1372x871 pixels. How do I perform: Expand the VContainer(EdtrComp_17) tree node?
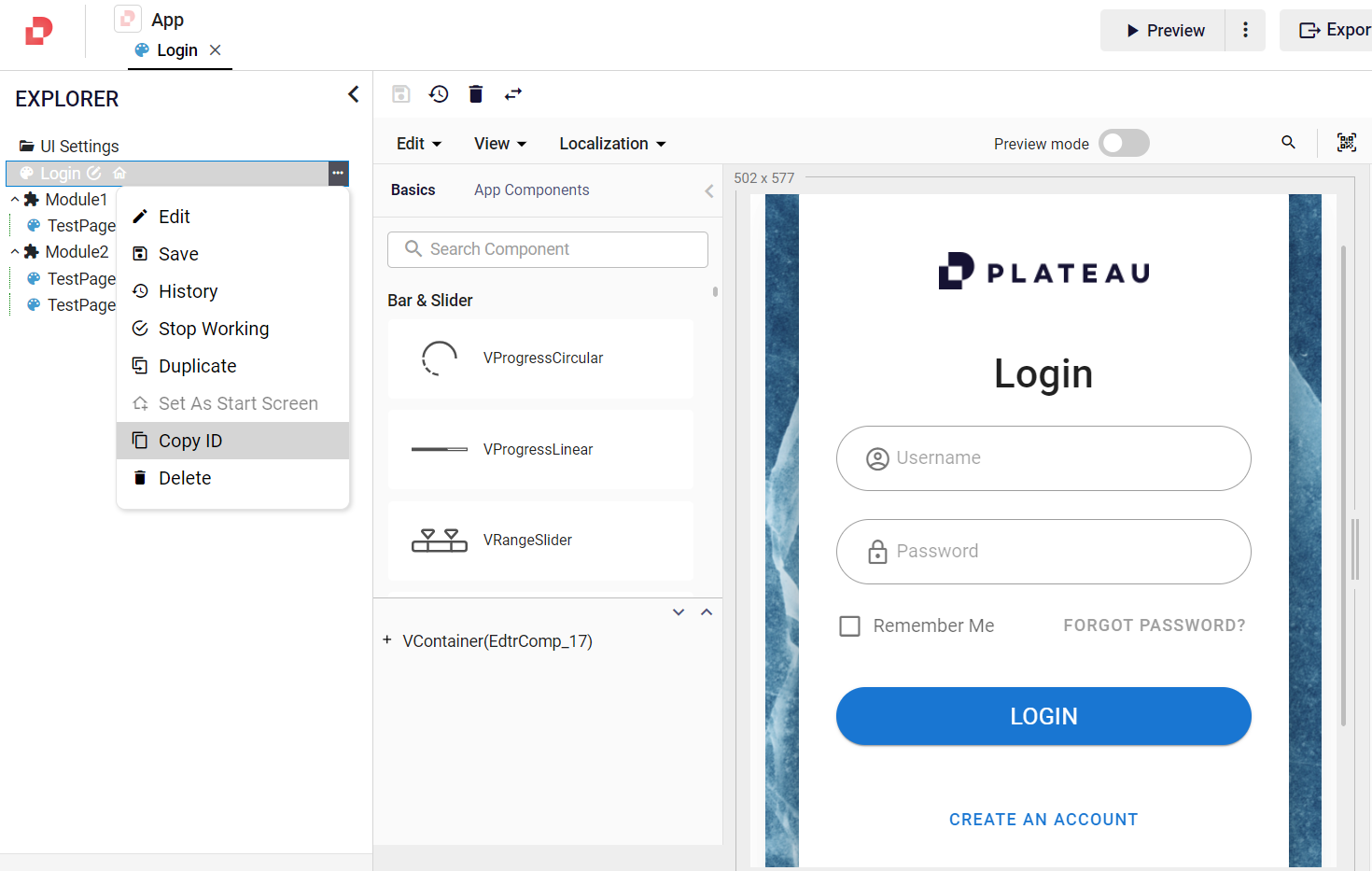pyautogui.click(x=387, y=640)
